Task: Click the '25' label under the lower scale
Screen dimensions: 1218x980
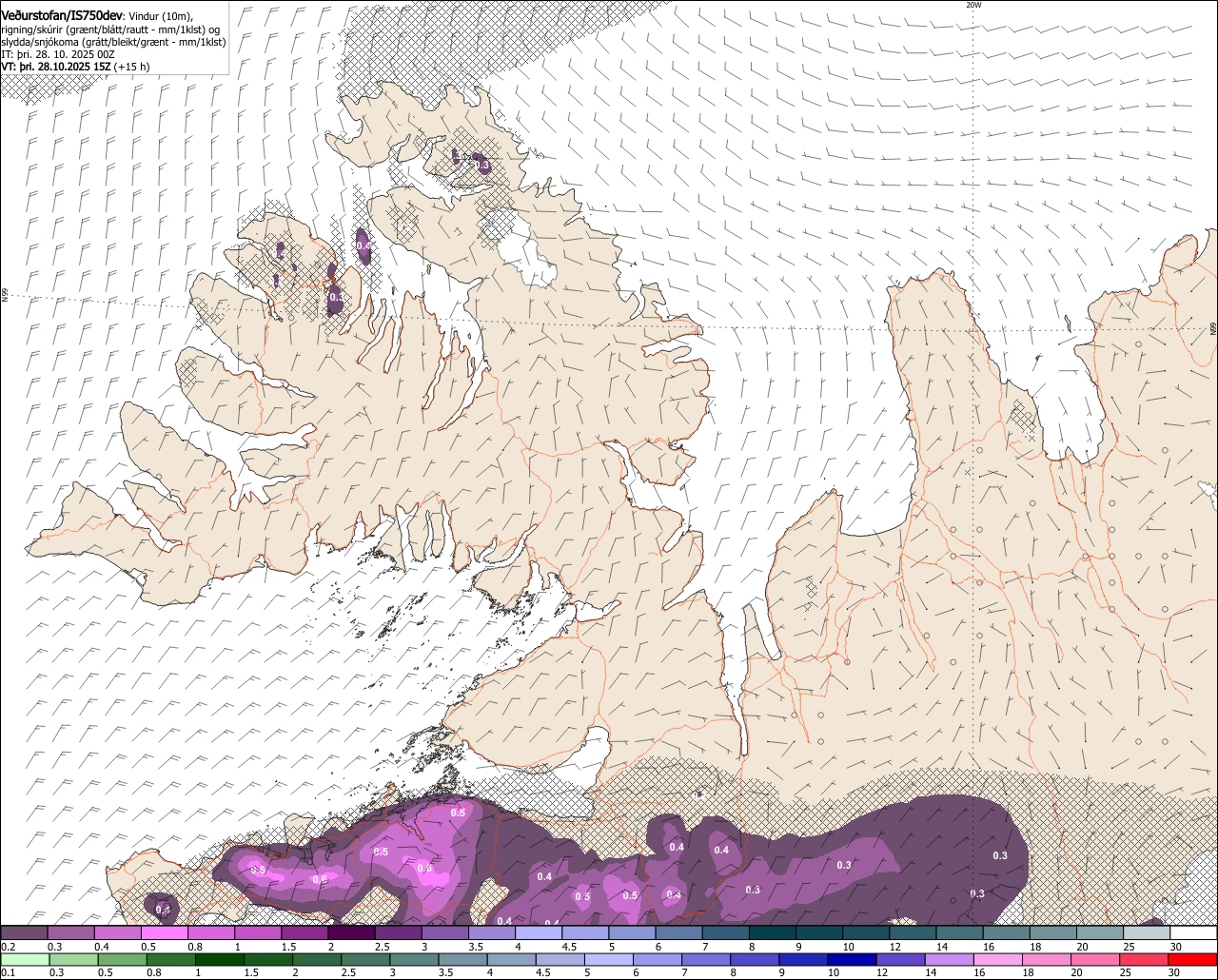Action: click(1125, 973)
